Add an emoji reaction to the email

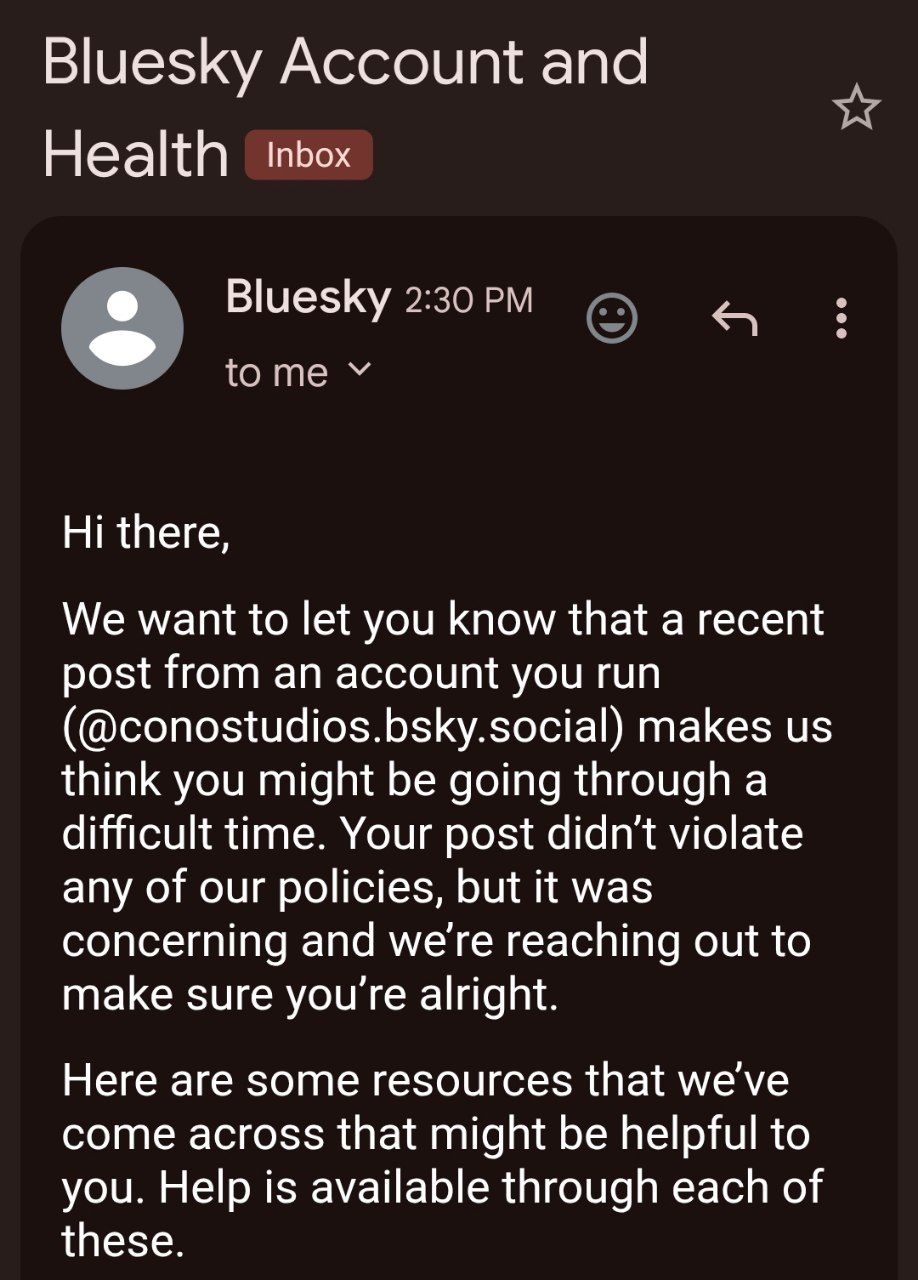tap(612, 319)
